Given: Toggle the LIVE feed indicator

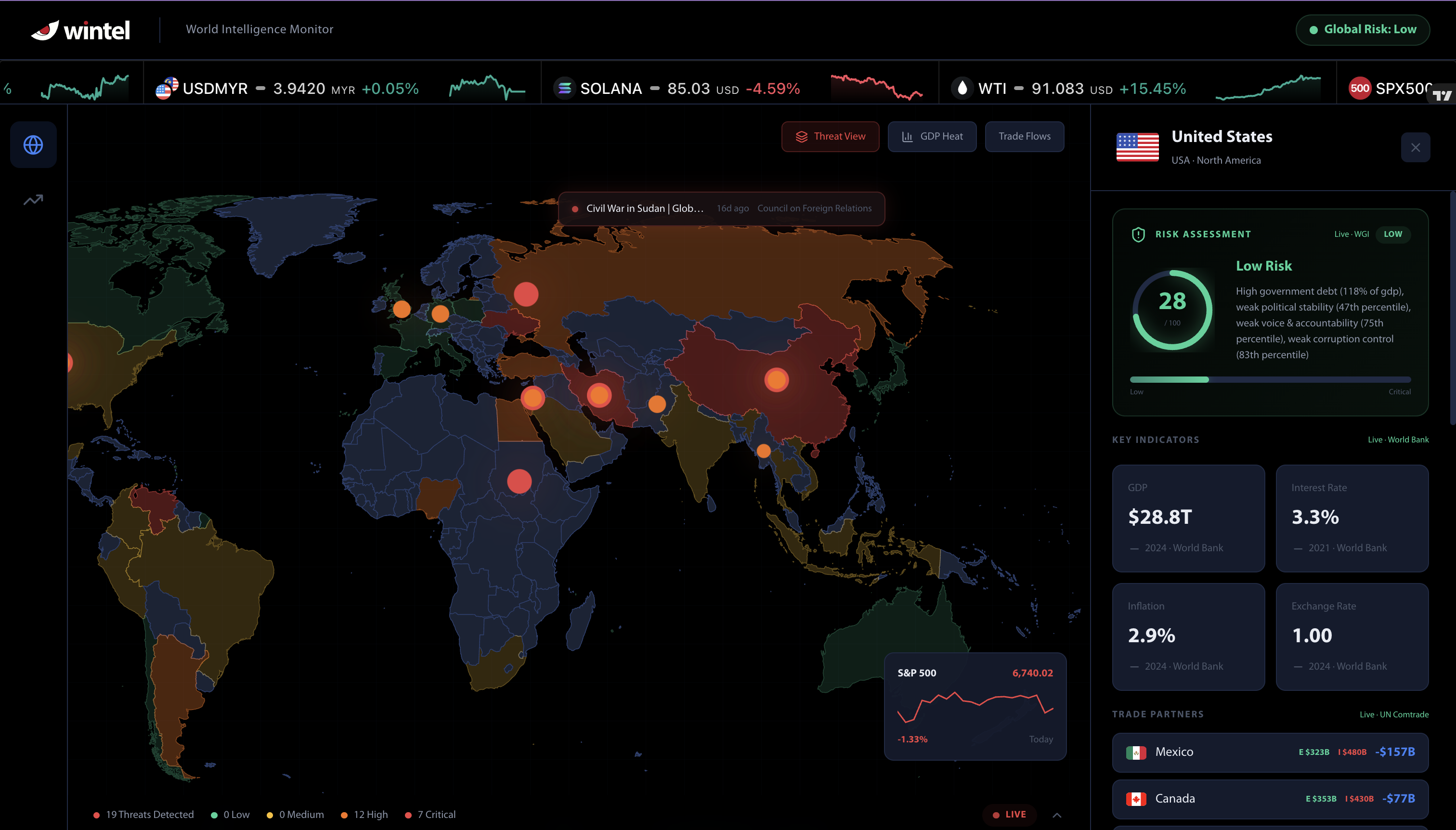Looking at the screenshot, I should click(1009, 814).
